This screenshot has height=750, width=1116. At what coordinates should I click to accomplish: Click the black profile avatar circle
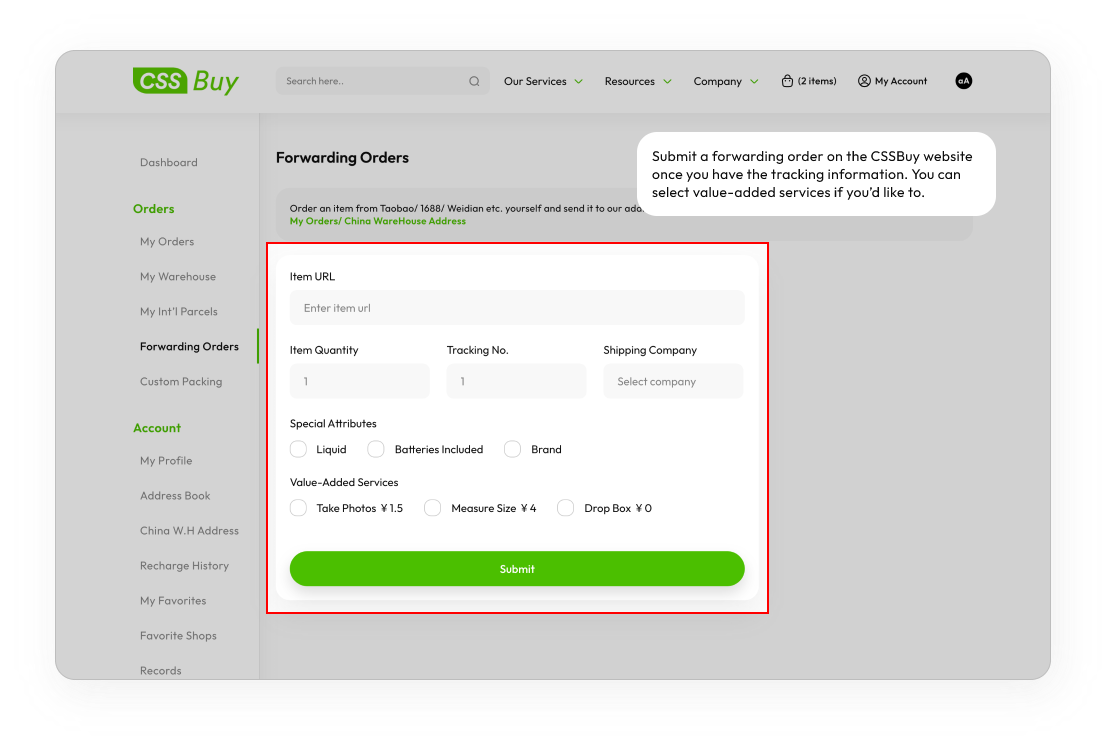[x=963, y=81]
